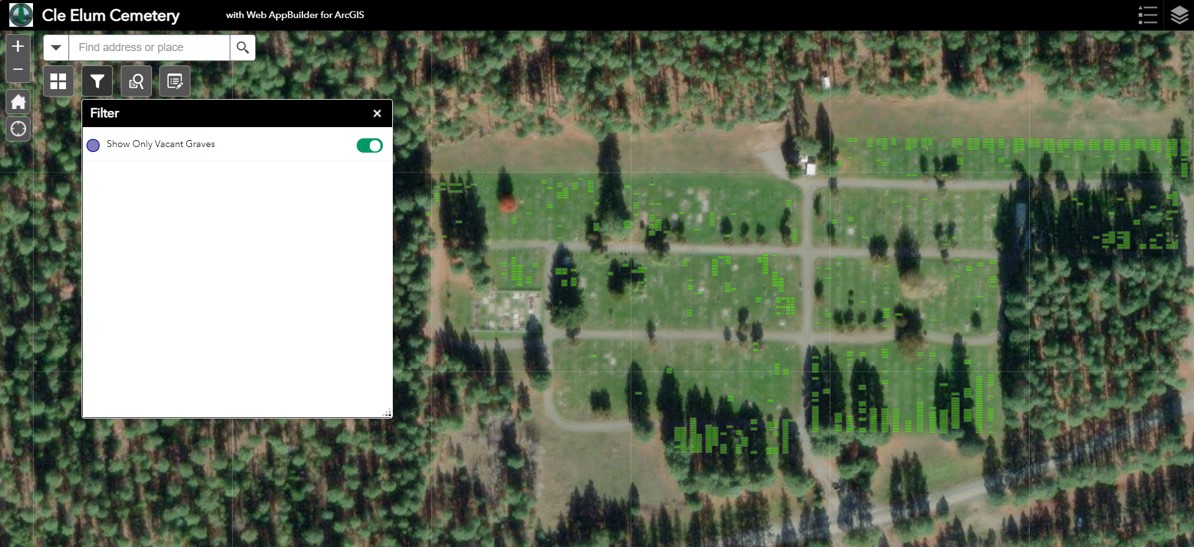Zoom out on the map
The width and height of the screenshot is (1194, 547).
[x=18, y=71]
